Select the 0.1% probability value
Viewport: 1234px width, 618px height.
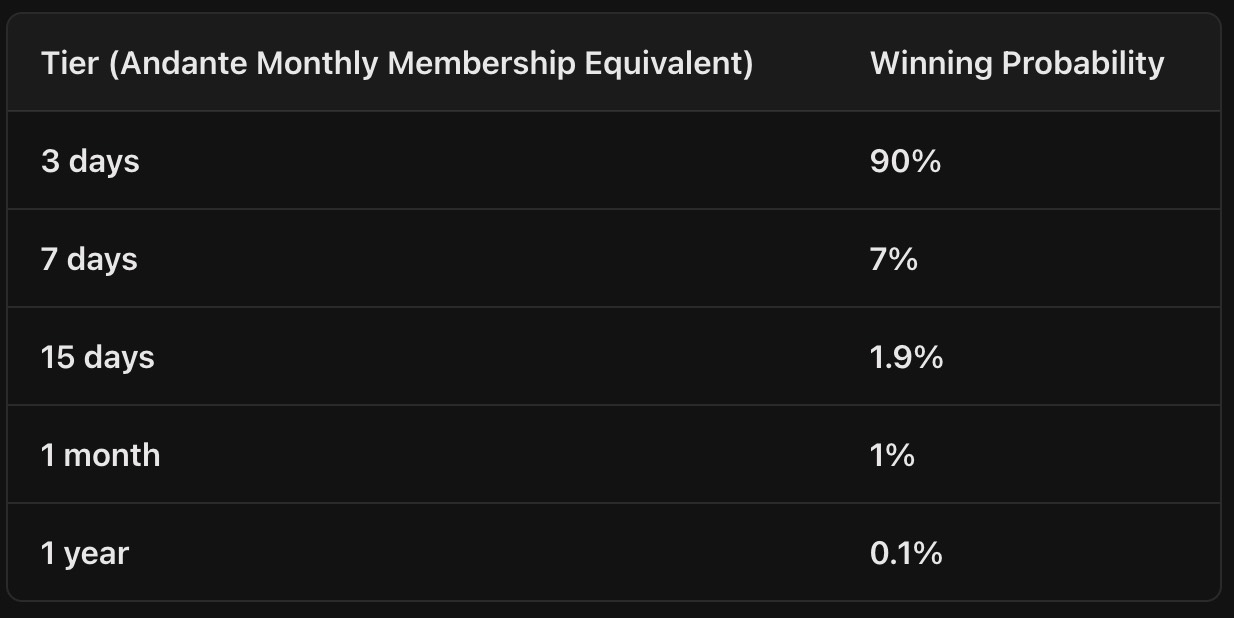(x=906, y=553)
